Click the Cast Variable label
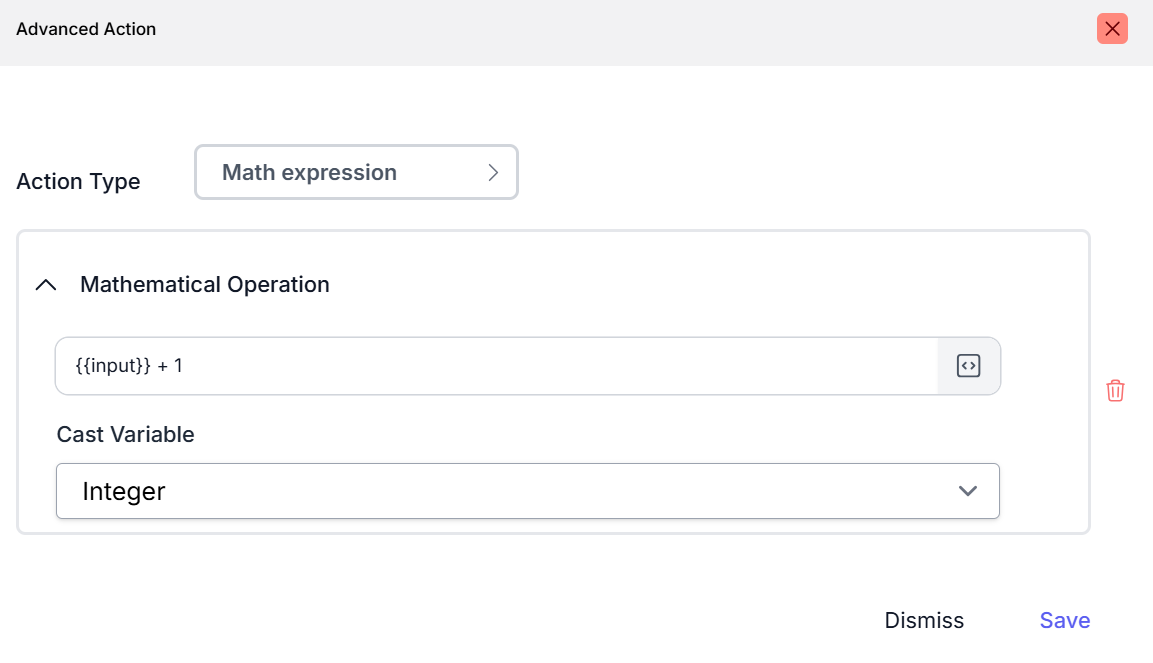Image resolution: width=1153 pixels, height=663 pixels. [125, 434]
